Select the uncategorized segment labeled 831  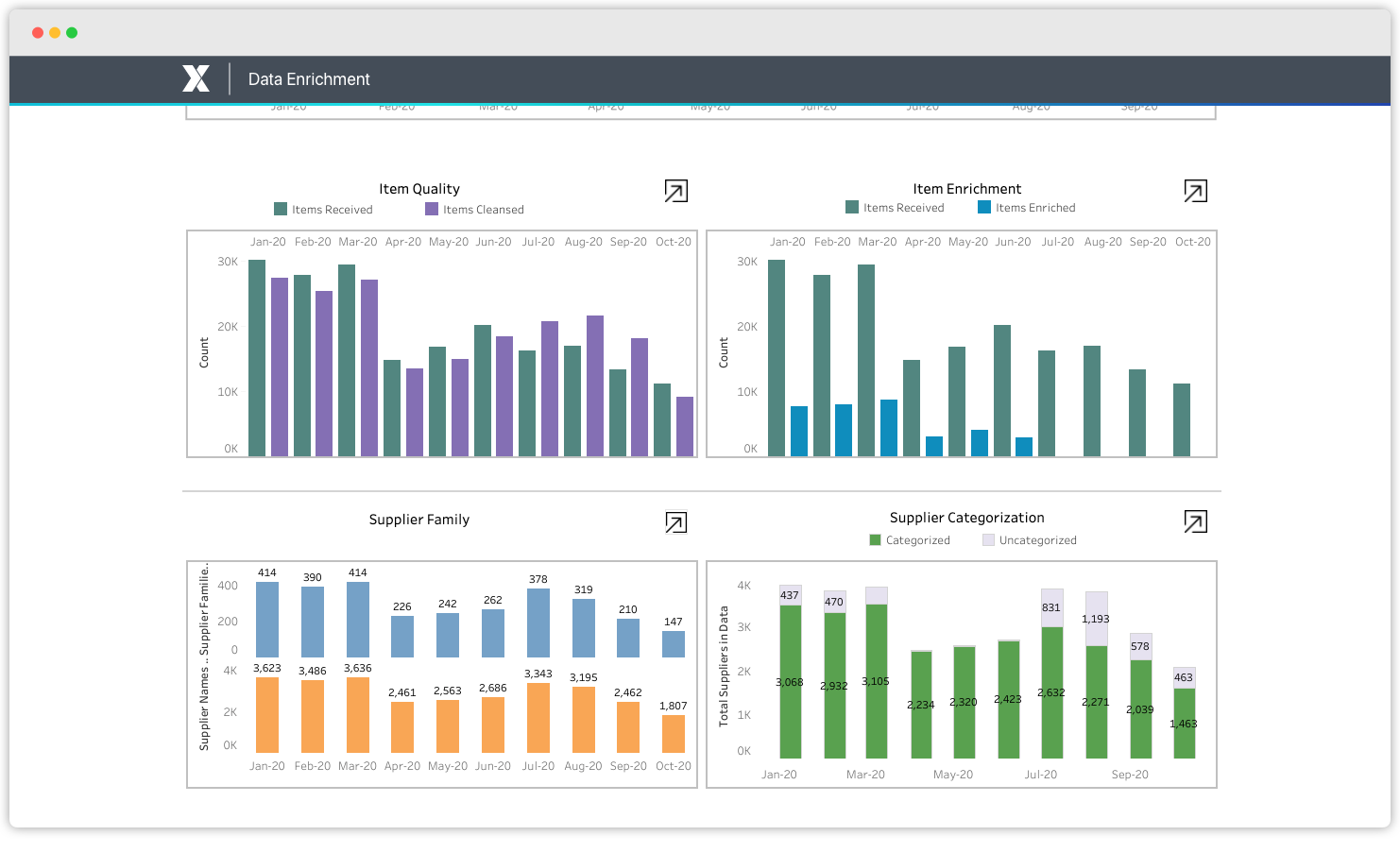tap(1052, 607)
